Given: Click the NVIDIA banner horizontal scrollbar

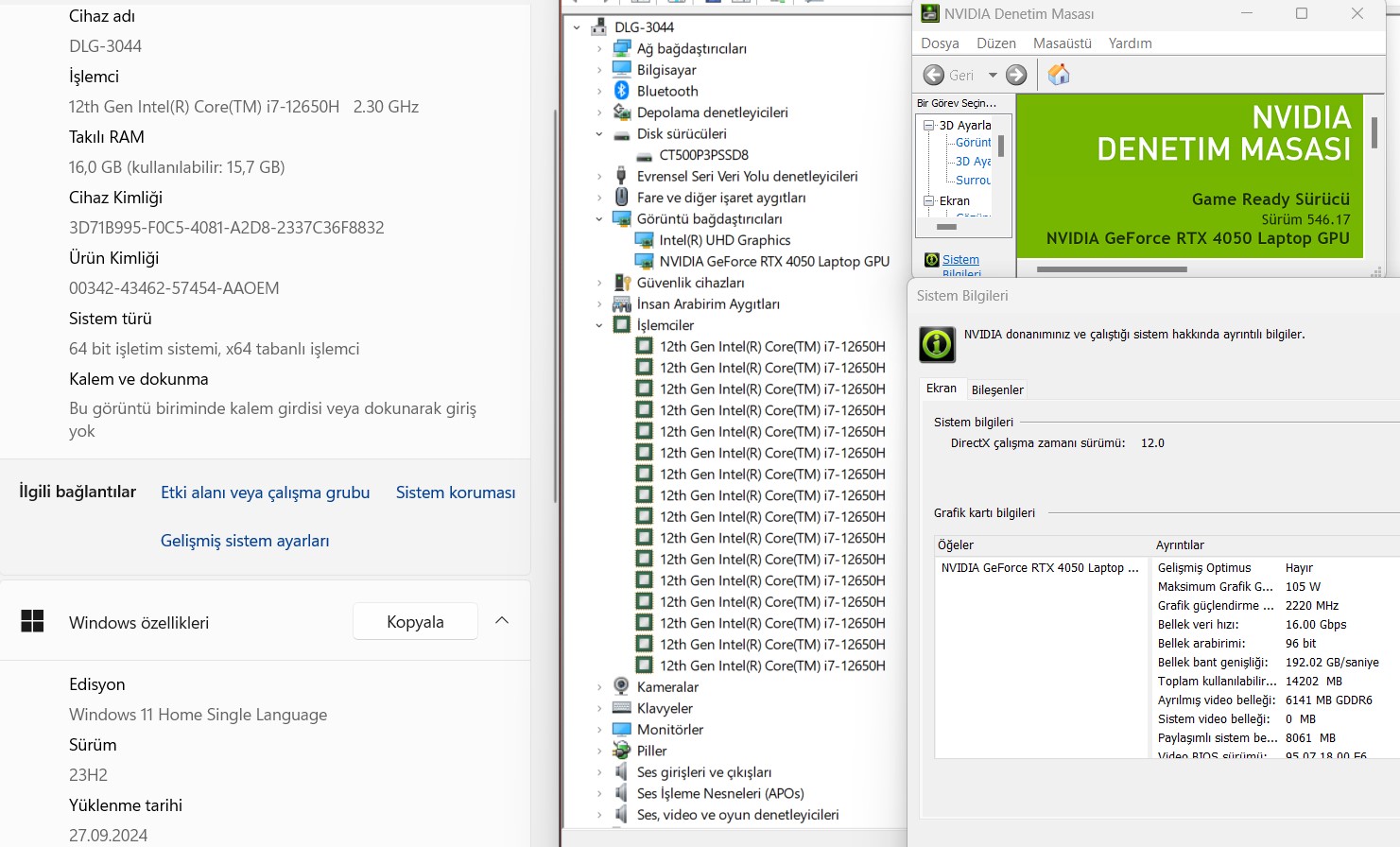Looking at the screenshot, I should 1112,269.
